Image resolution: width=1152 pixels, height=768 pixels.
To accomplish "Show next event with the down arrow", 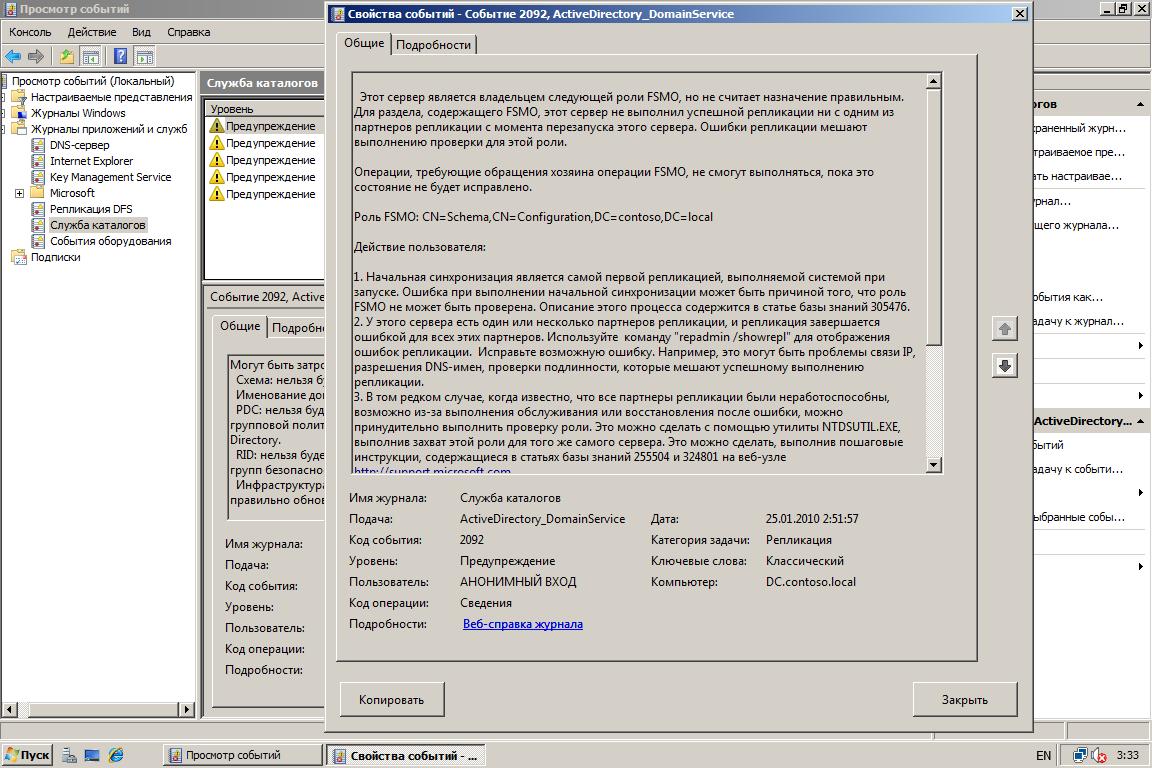I will coord(1004,366).
